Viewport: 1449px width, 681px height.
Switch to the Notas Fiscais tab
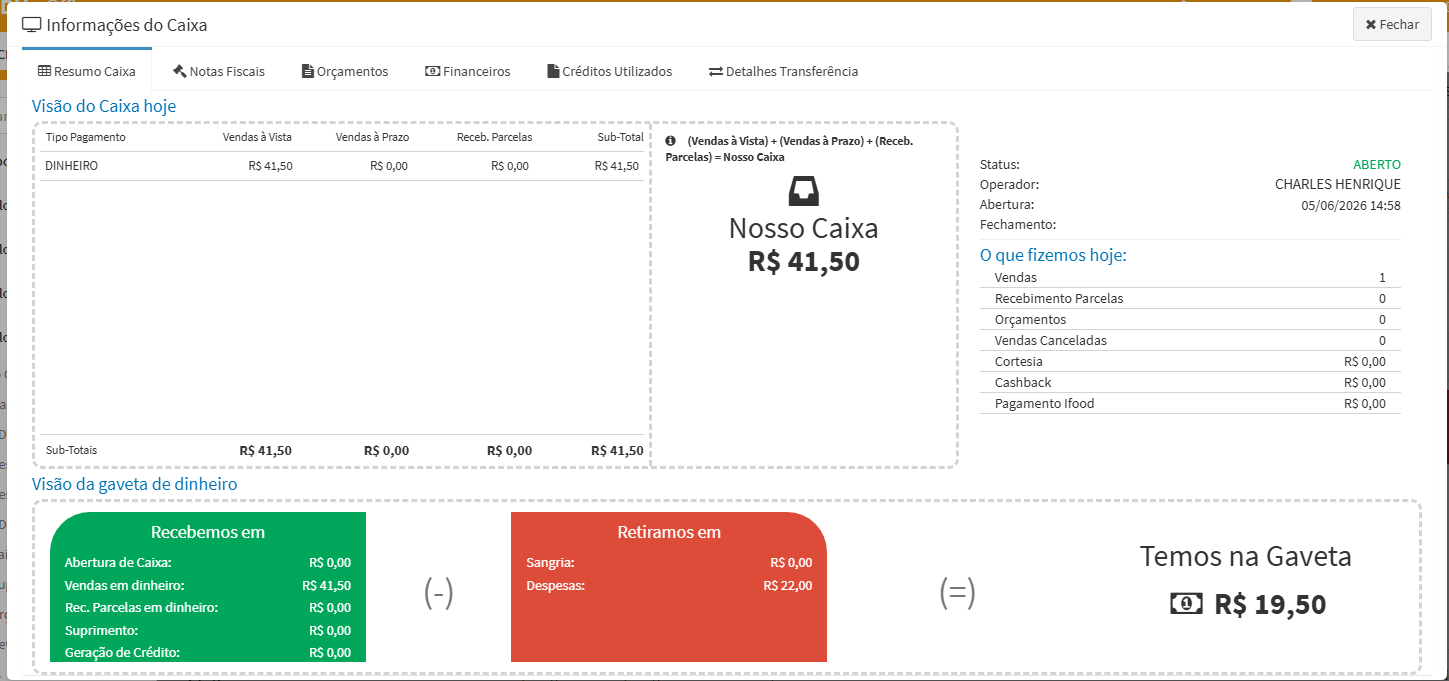(x=218, y=71)
